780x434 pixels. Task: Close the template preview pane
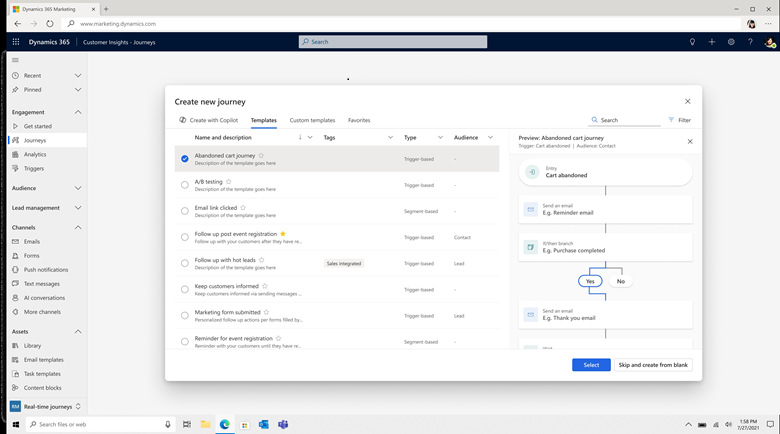click(x=689, y=141)
